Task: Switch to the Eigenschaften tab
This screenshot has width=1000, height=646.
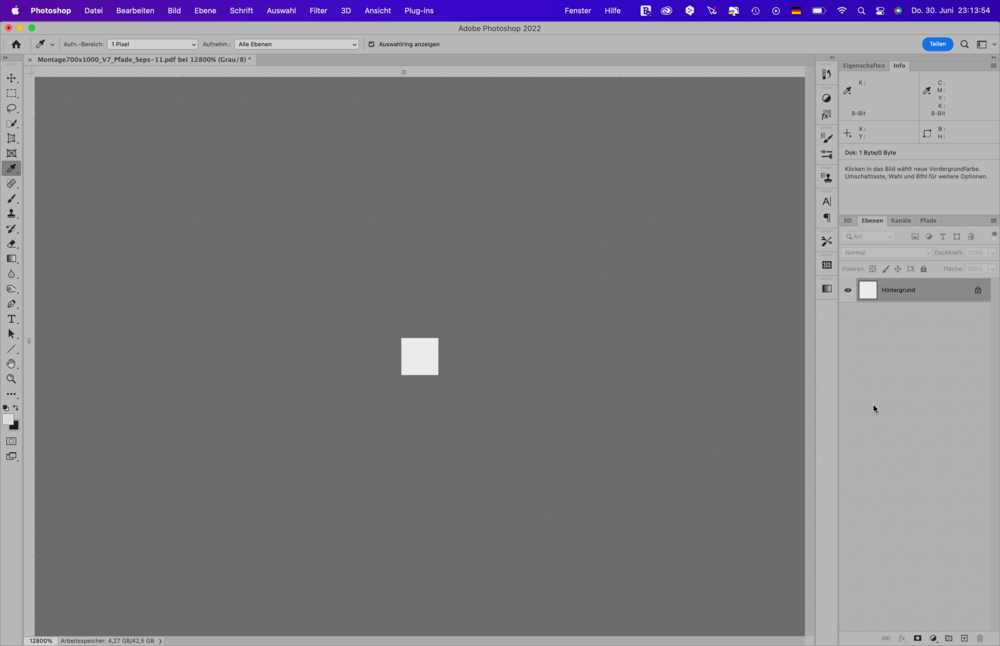Action: coord(864,66)
